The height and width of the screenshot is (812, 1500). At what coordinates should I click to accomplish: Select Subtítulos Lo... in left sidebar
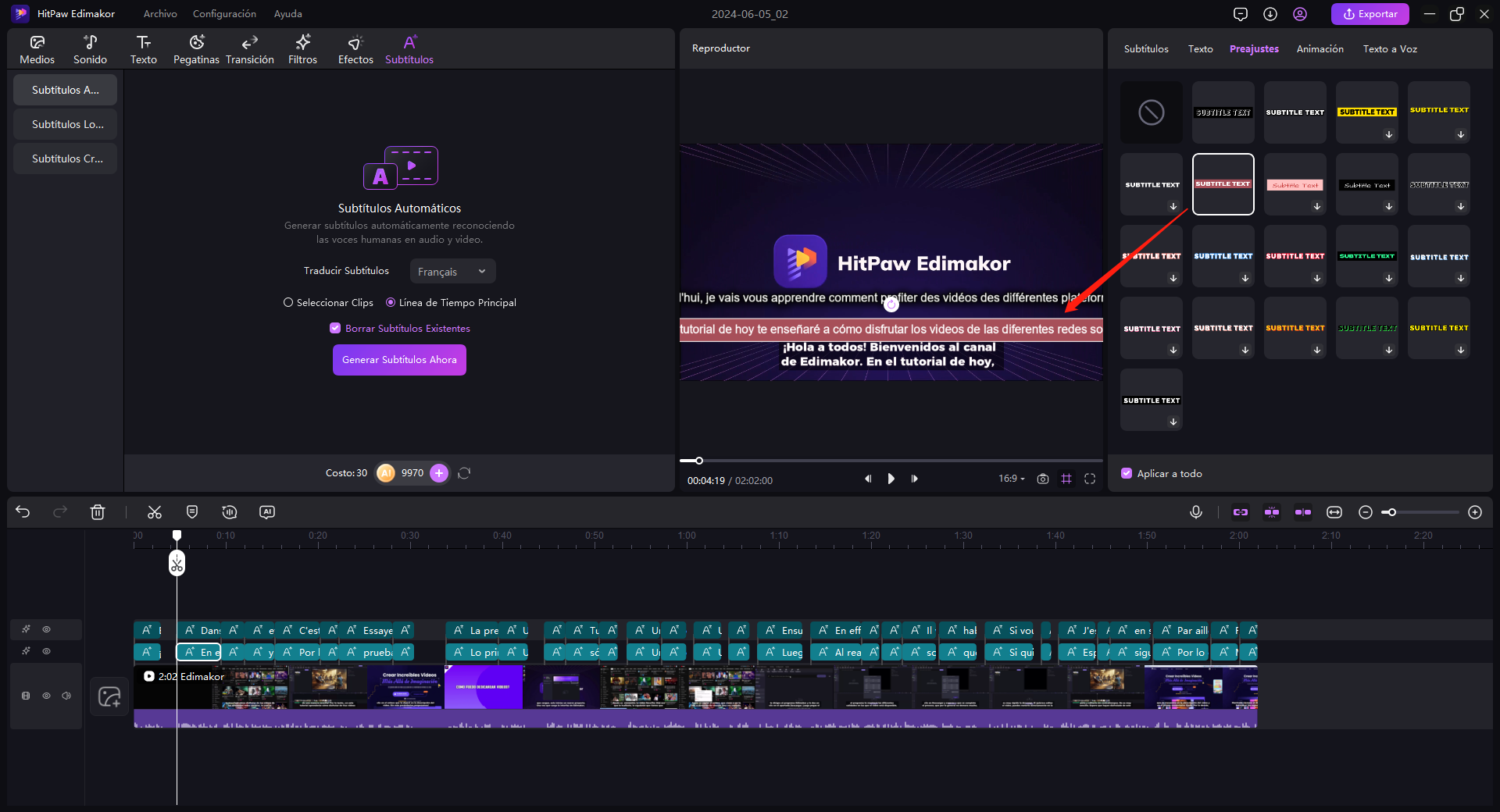(x=66, y=124)
